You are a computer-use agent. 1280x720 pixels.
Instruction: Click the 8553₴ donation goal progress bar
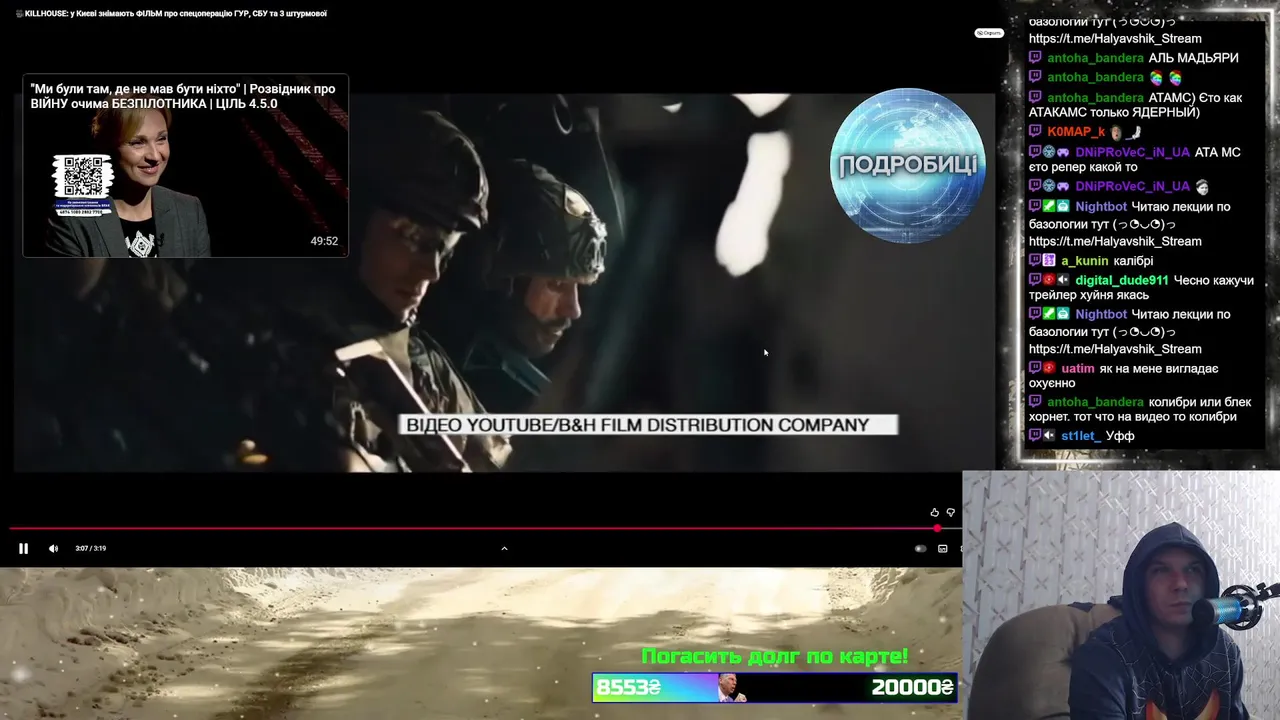(x=775, y=687)
